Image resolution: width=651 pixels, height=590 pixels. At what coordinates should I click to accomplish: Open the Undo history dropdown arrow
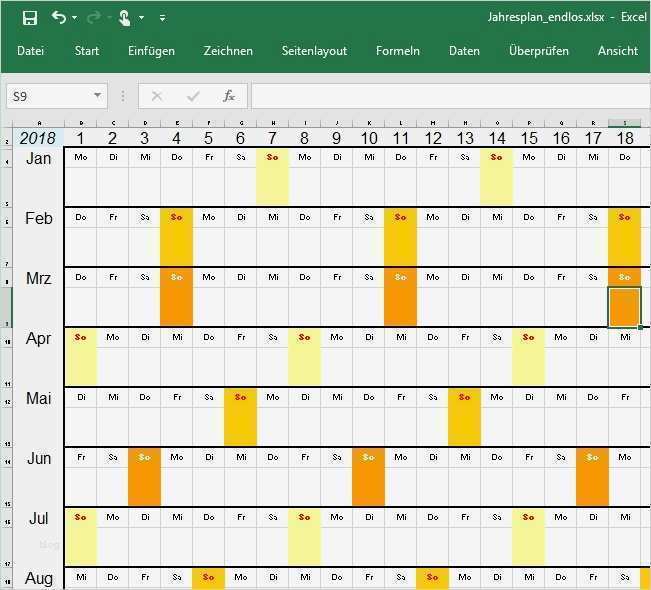74,18
